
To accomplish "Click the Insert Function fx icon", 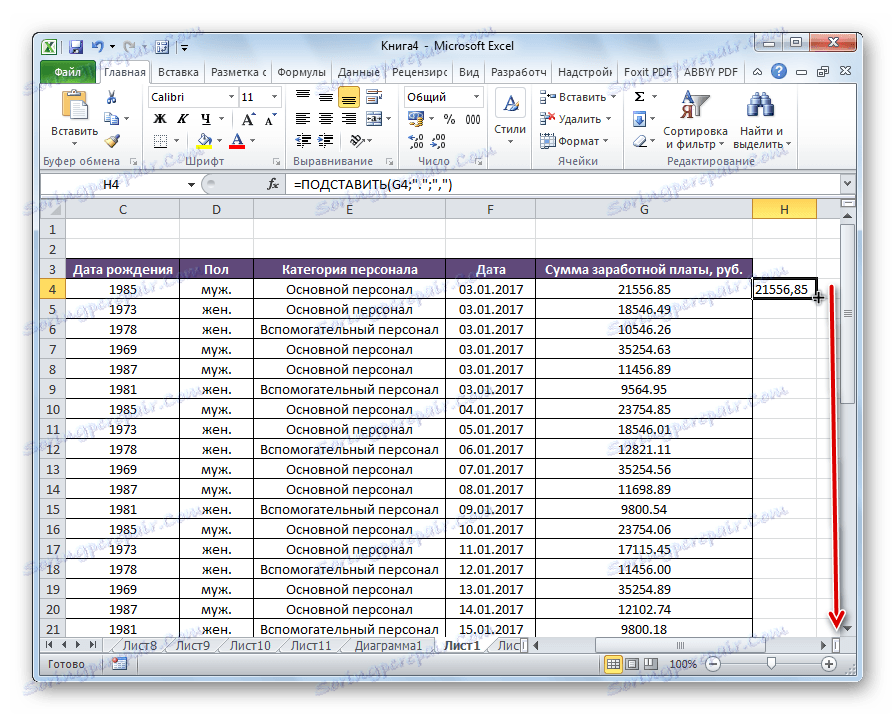I will pos(273,184).
